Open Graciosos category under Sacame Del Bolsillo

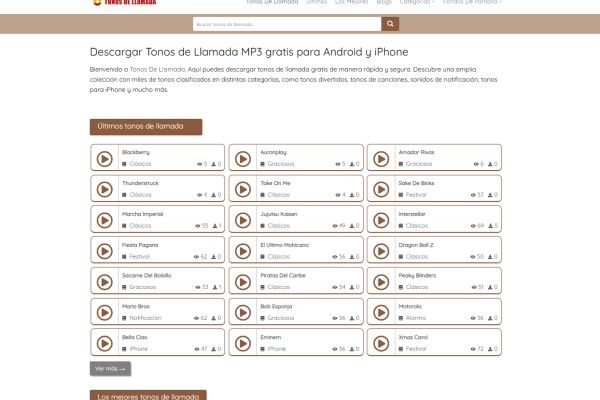142,287
